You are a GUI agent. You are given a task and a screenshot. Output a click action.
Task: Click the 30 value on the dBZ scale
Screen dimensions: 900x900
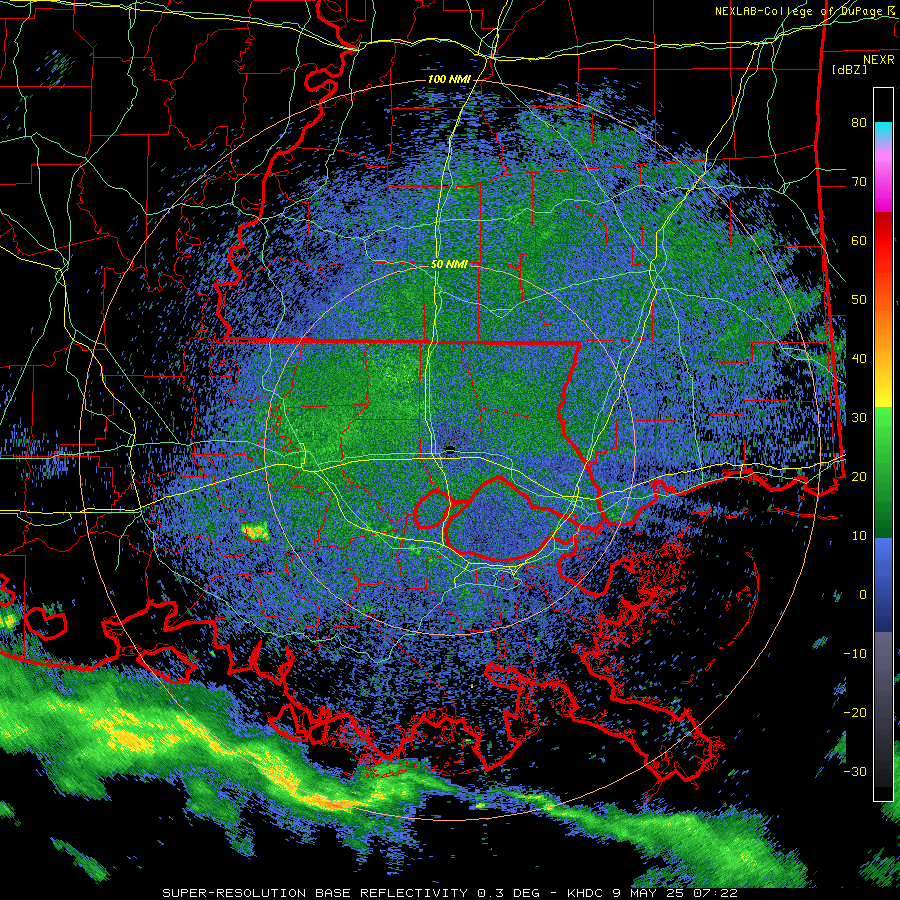[x=859, y=417]
